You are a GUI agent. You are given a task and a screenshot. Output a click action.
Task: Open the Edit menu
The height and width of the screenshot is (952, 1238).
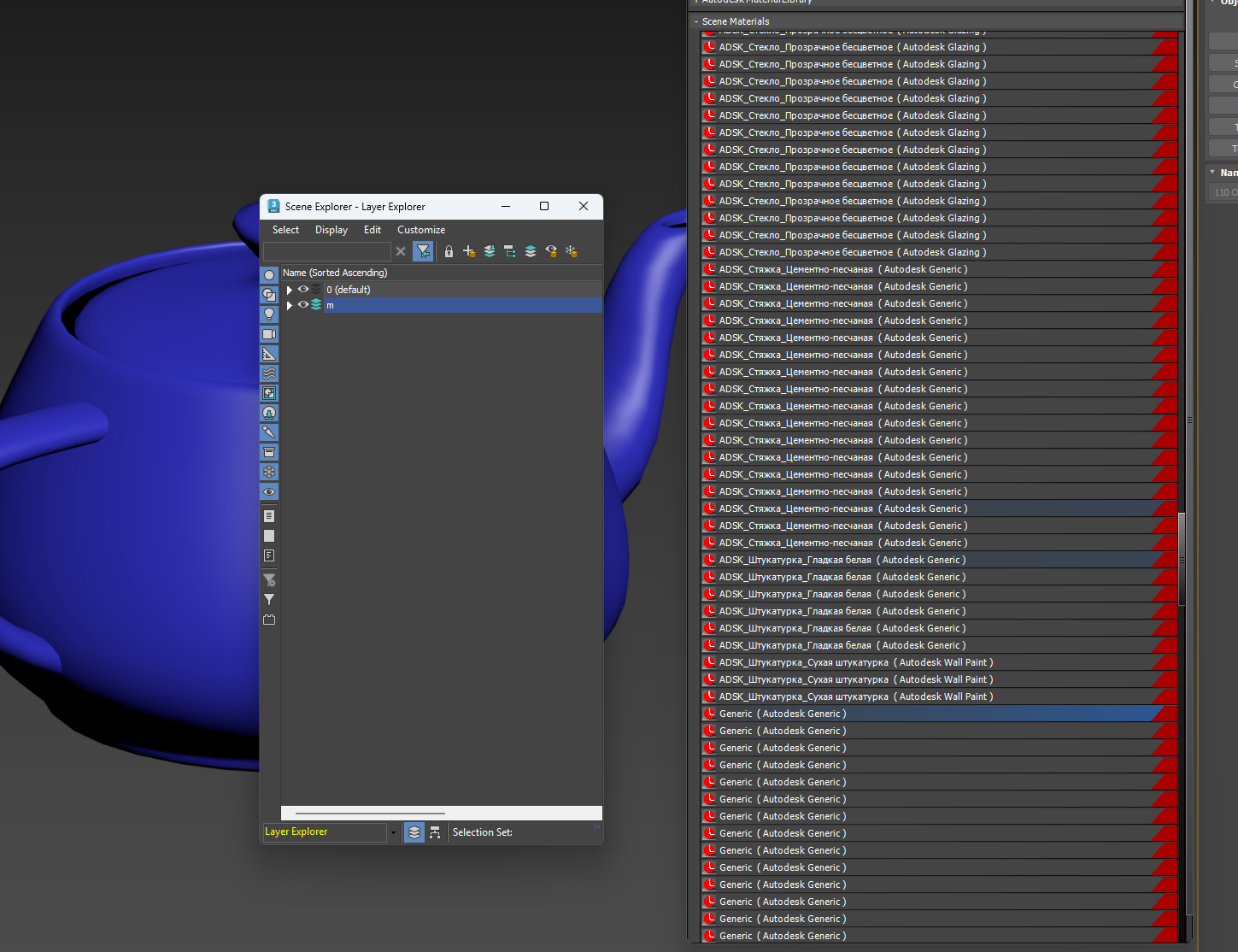point(373,230)
